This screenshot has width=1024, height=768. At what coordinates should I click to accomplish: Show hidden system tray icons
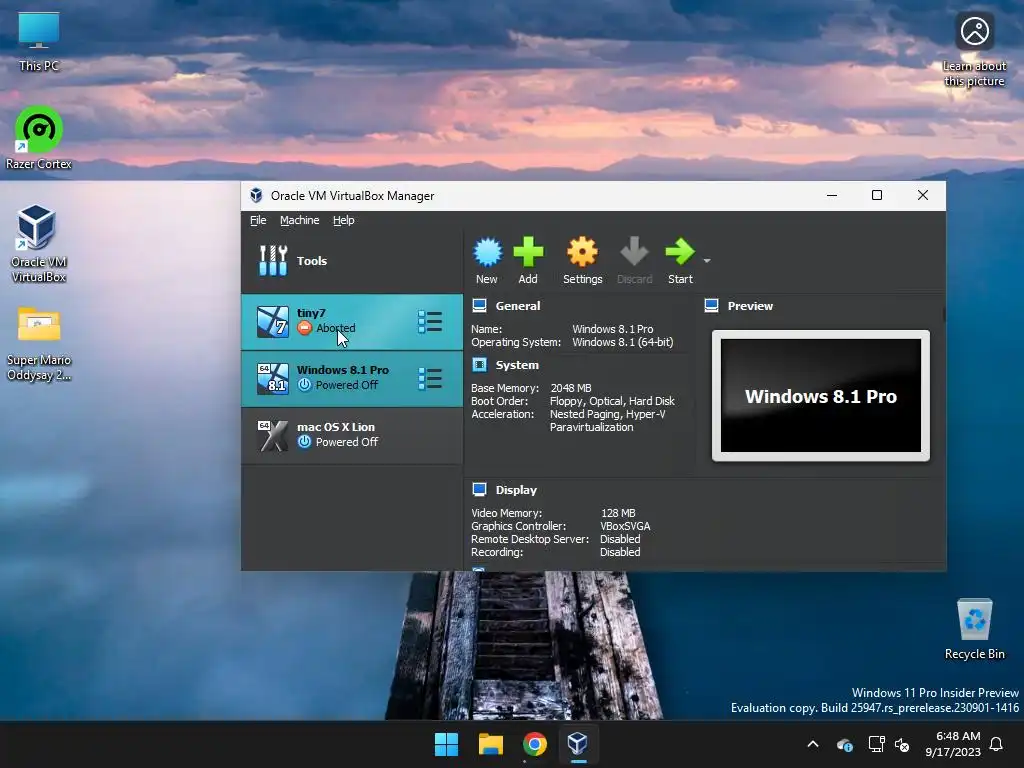click(813, 744)
